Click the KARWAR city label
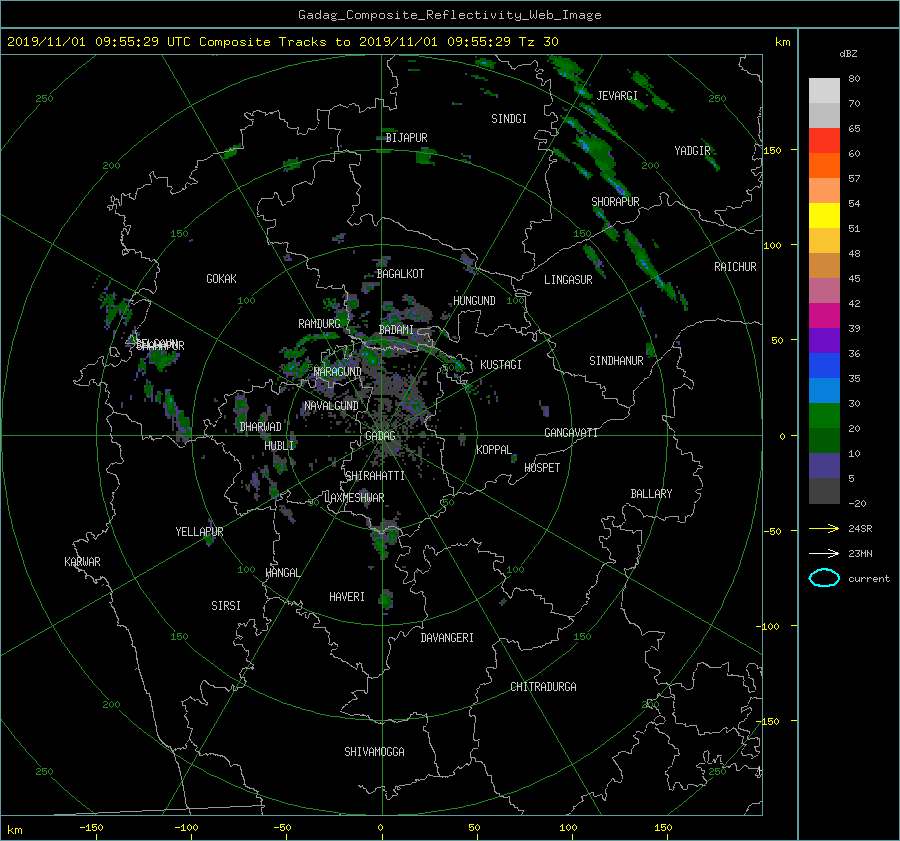The width and height of the screenshot is (900, 841). coord(82,562)
